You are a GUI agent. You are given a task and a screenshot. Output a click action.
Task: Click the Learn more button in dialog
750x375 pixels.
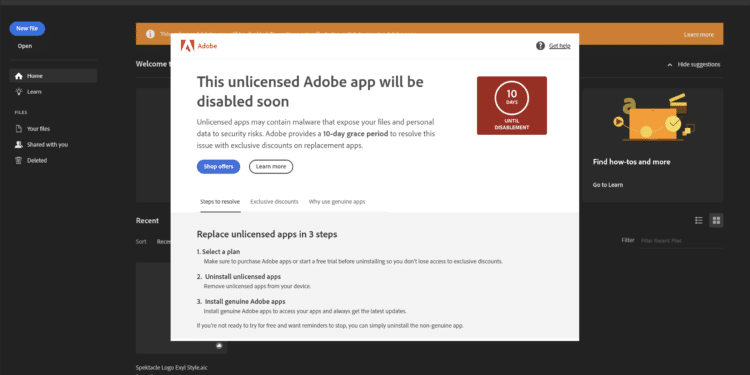click(271, 166)
